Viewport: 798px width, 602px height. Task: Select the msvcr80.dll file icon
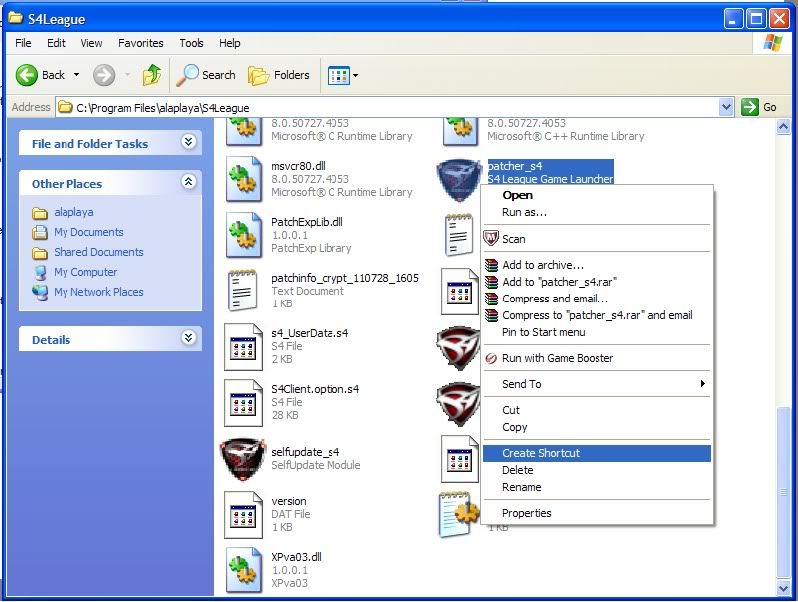click(x=244, y=180)
